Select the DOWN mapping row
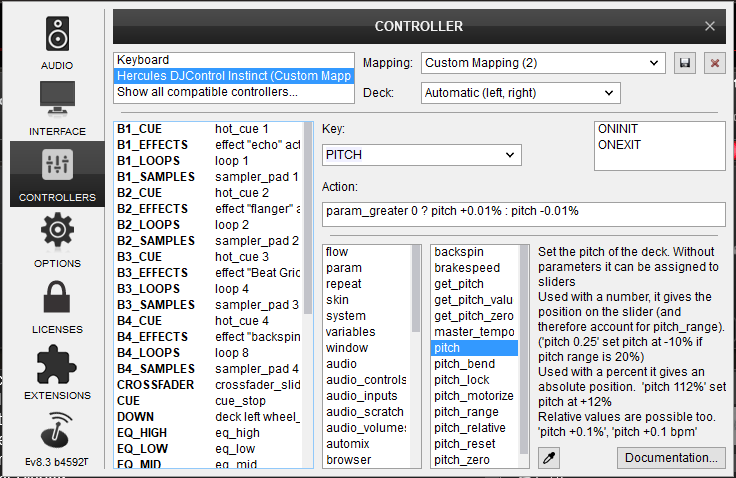 click(209, 417)
